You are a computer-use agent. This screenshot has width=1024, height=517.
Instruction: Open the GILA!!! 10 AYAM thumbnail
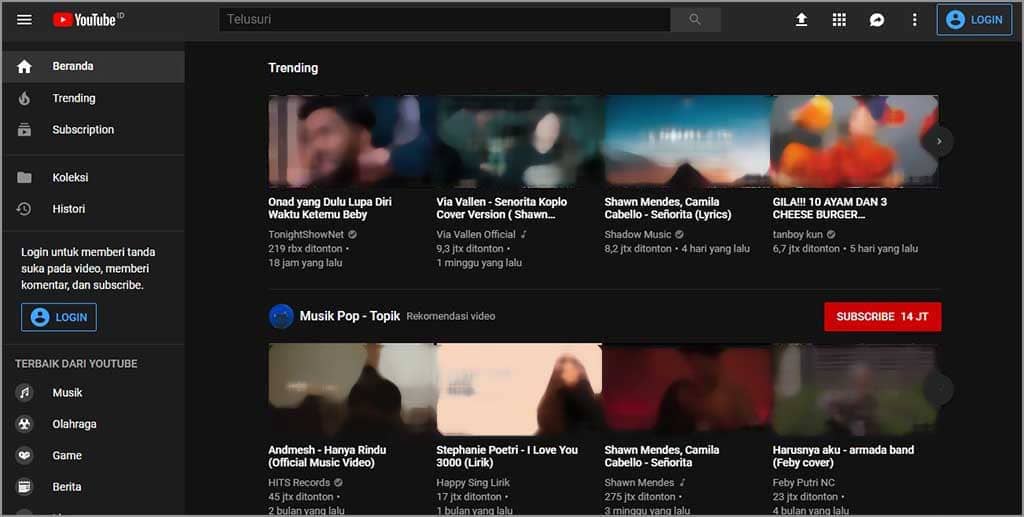tap(856, 141)
